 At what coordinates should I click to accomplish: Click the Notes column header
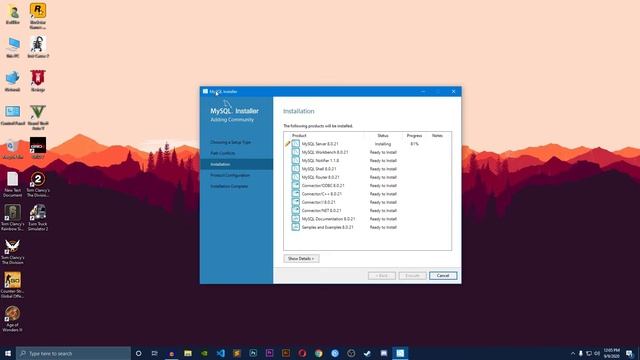point(437,136)
